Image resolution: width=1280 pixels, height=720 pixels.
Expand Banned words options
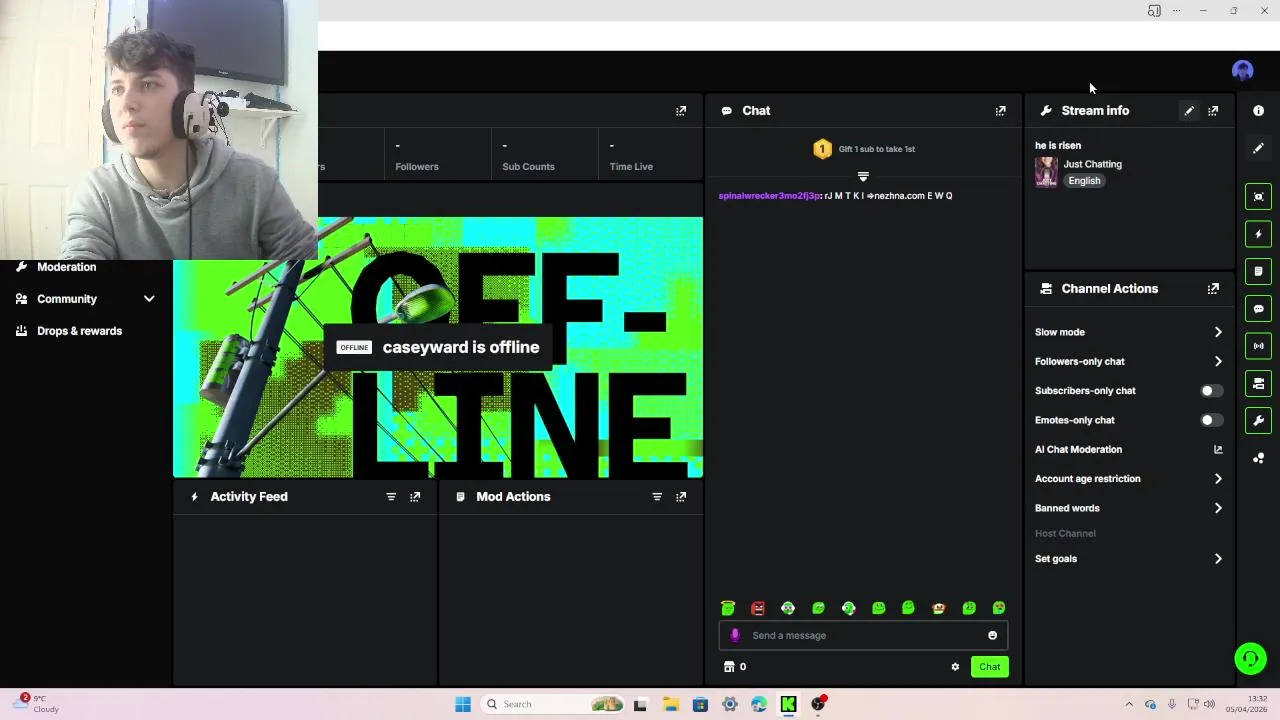tap(1218, 508)
